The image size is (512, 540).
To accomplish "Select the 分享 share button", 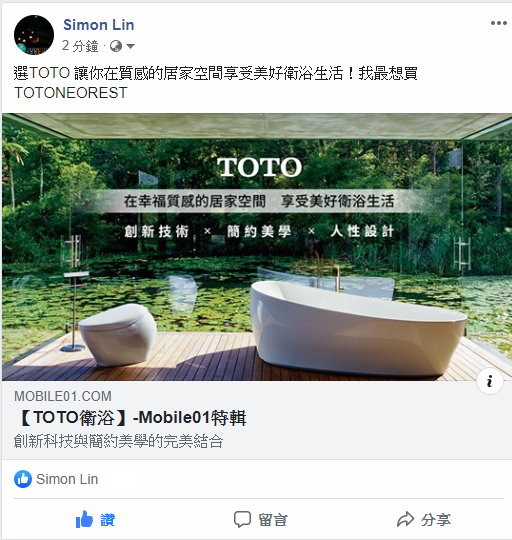I will click(x=424, y=519).
